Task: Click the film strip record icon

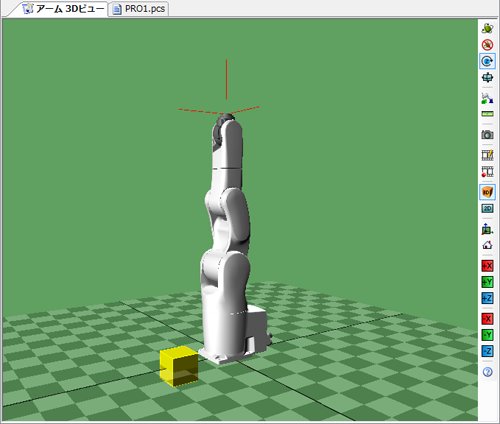Action: pyautogui.click(x=487, y=172)
